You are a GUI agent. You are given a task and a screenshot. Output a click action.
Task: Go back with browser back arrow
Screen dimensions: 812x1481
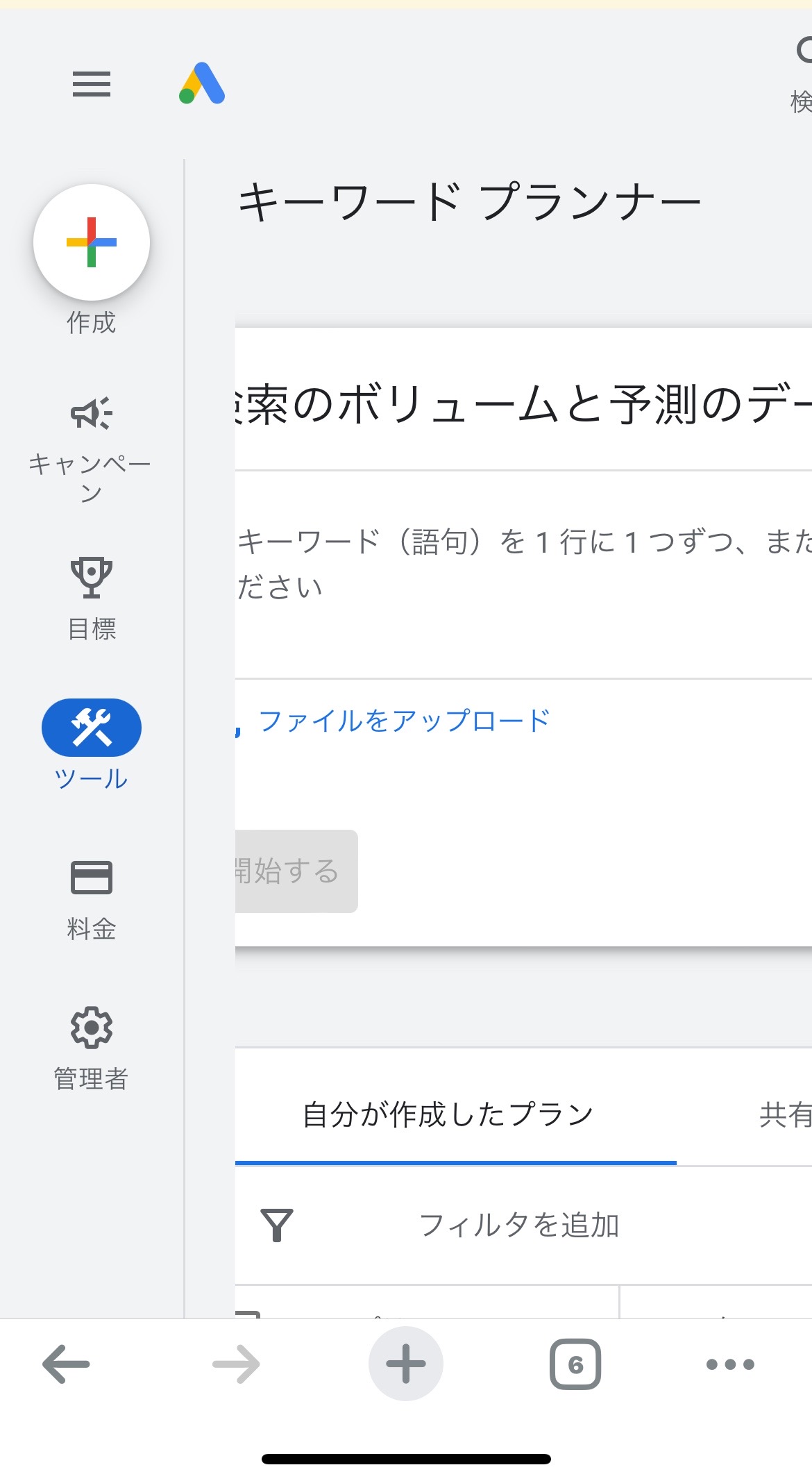[66, 1364]
